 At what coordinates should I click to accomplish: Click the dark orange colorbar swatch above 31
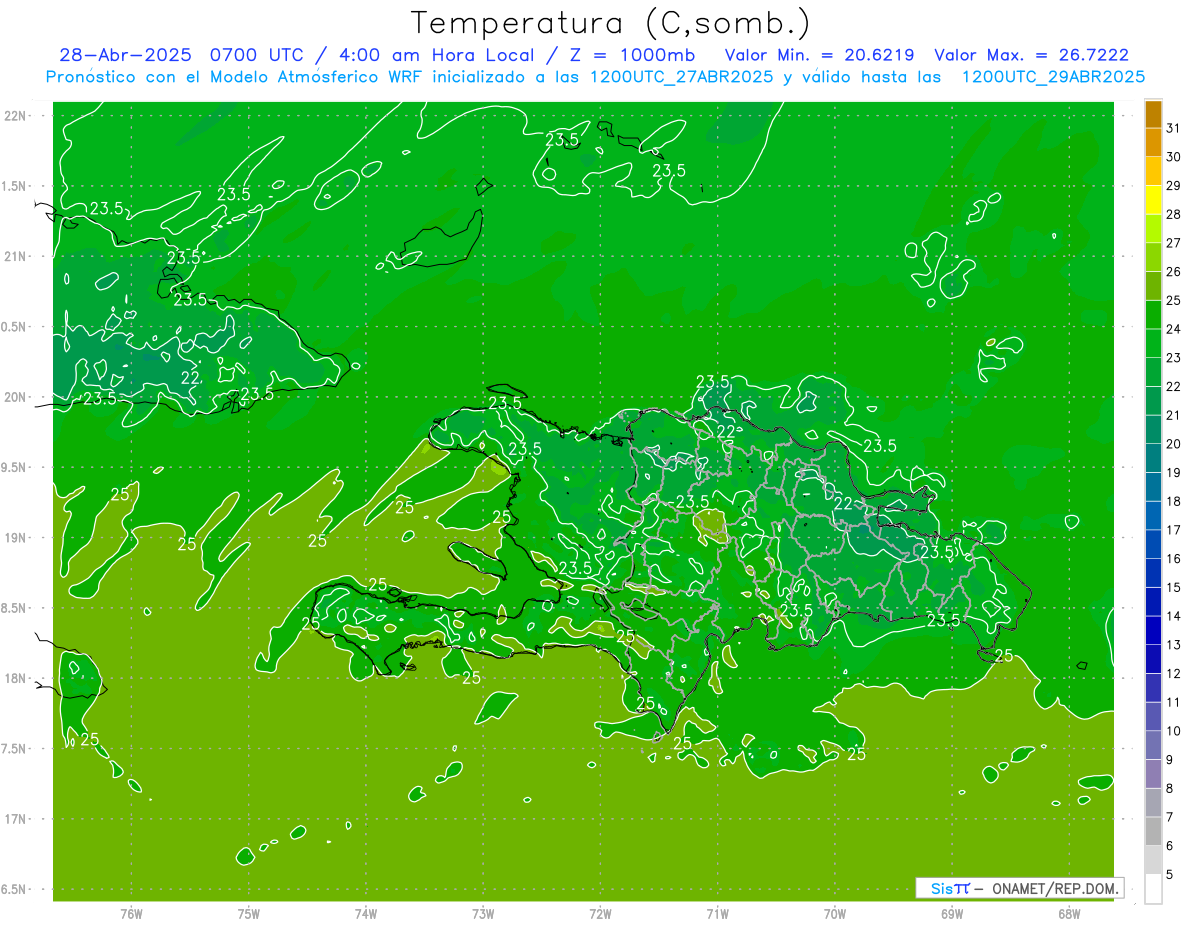point(1153,114)
